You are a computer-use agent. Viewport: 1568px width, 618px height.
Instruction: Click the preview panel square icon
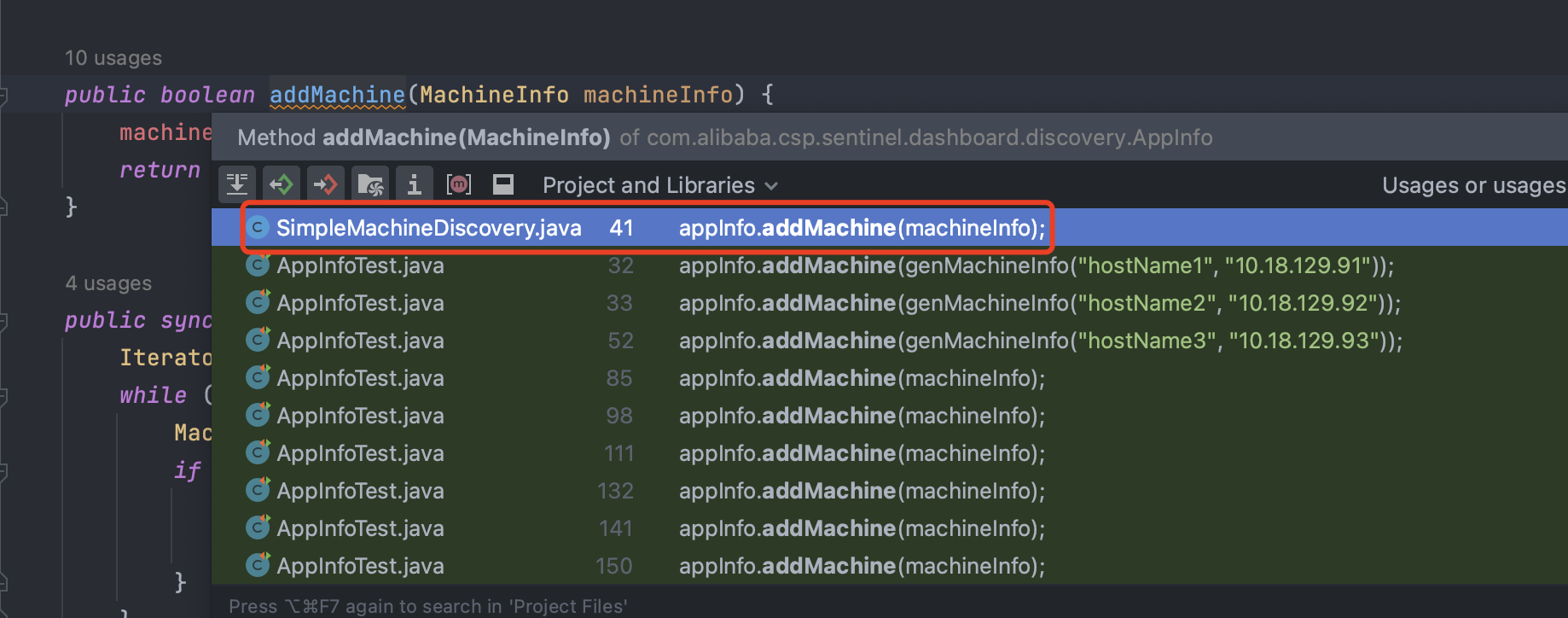coord(503,184)
